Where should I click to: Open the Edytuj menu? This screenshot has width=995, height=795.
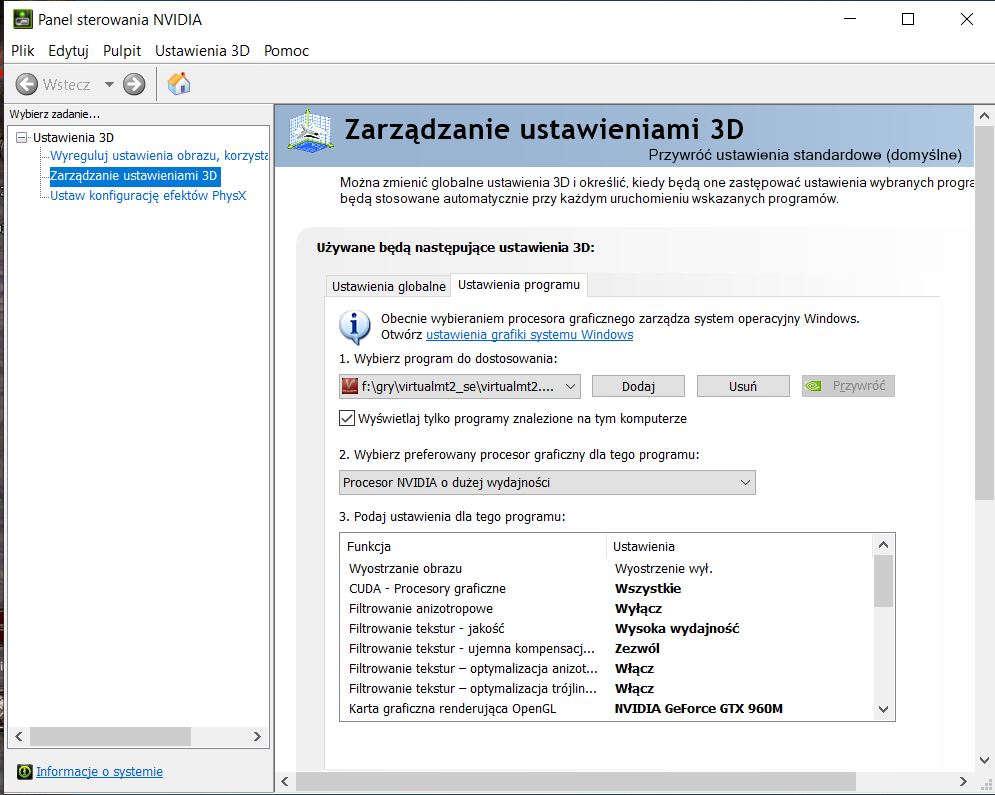click(68, 51)
